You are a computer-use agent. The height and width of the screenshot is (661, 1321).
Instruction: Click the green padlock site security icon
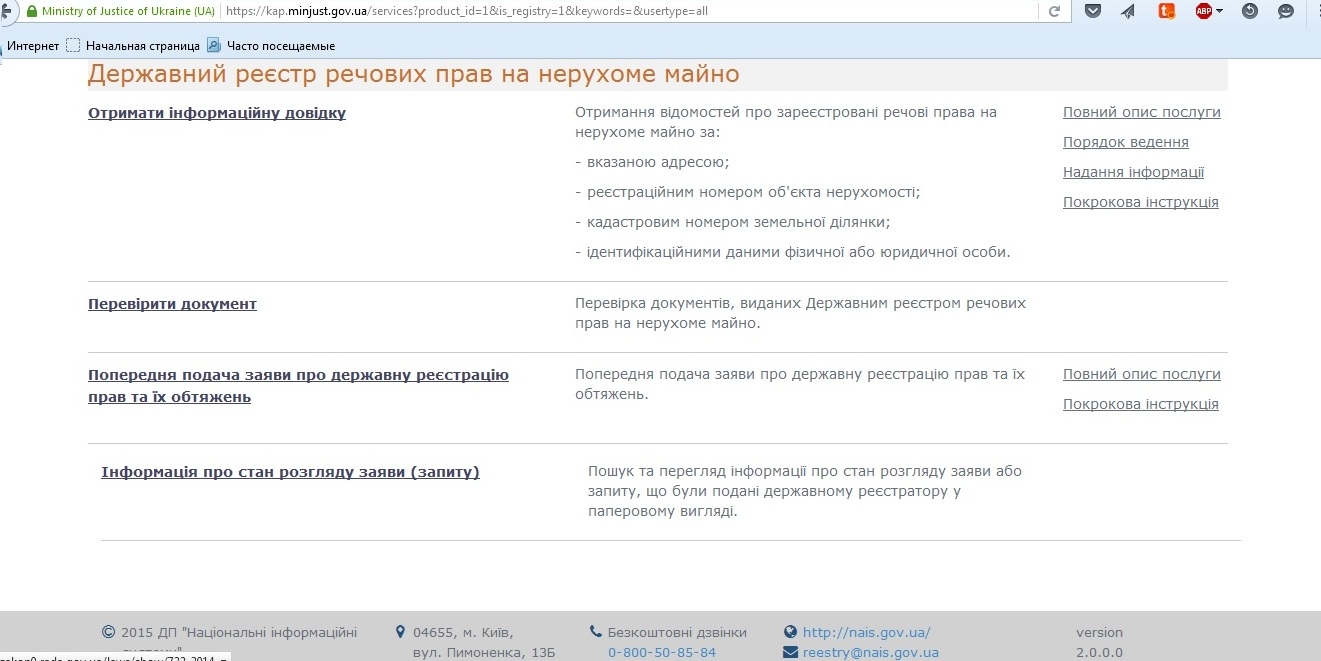pyautogui.click(x=32, y=12)
